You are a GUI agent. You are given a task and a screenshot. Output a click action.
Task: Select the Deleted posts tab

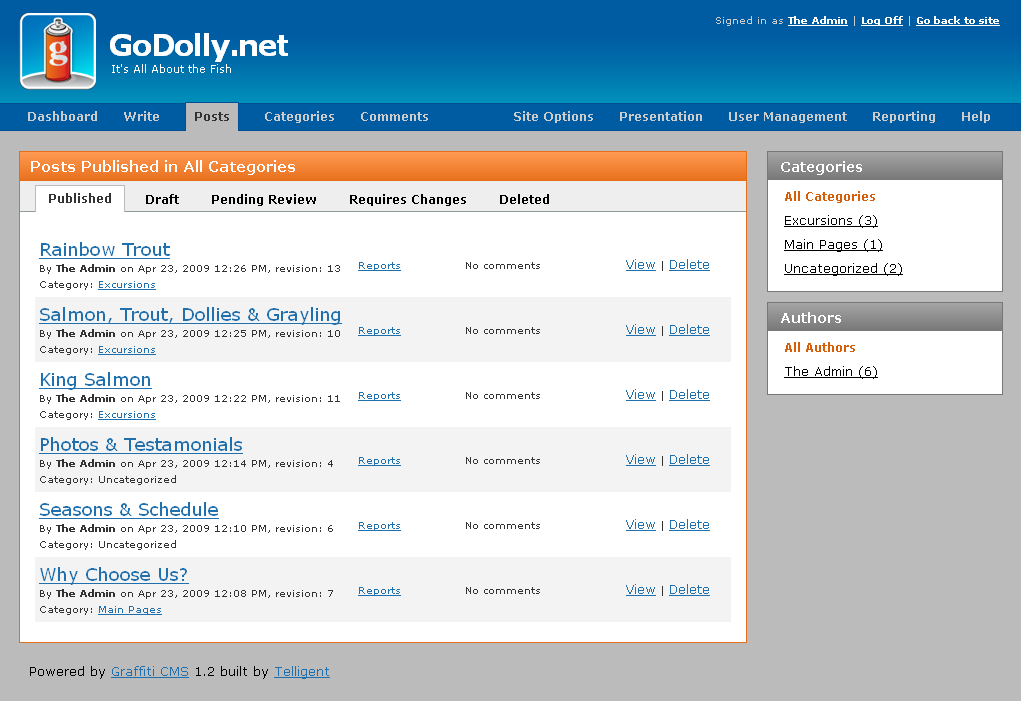pos(524,200)
